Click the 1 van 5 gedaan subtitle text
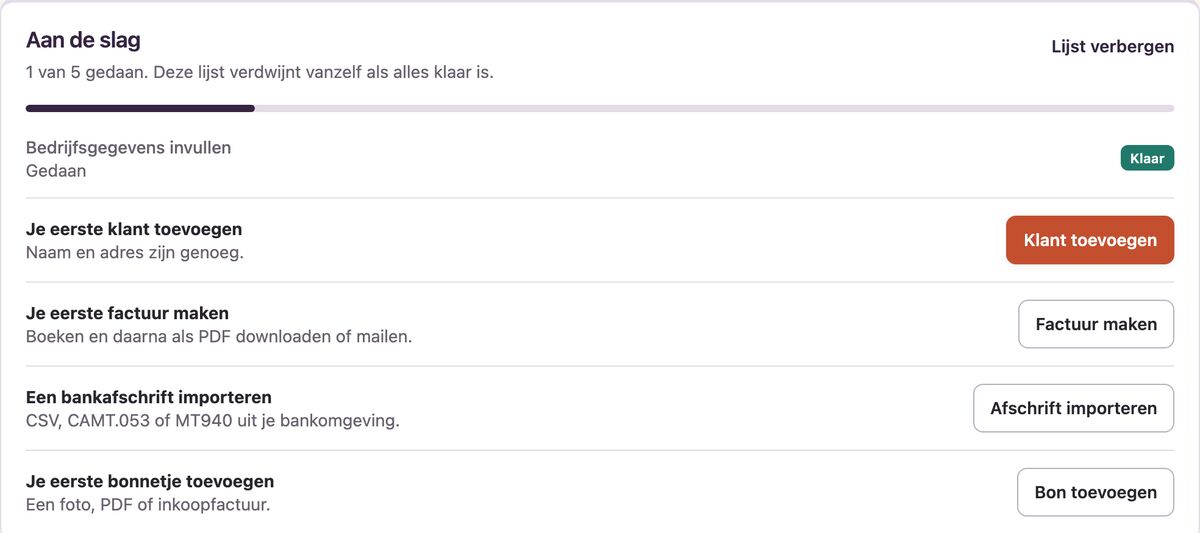Screen dimensions: 1200x533 (260, 73)
